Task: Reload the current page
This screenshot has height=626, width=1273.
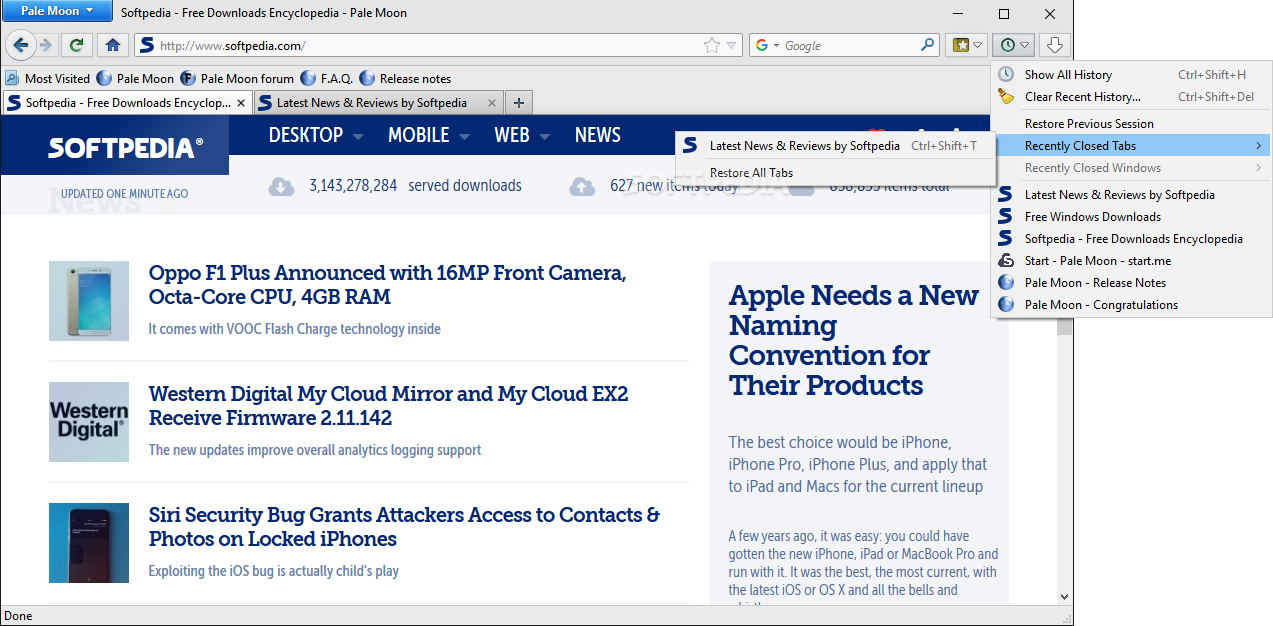Action: pos(76,45)
